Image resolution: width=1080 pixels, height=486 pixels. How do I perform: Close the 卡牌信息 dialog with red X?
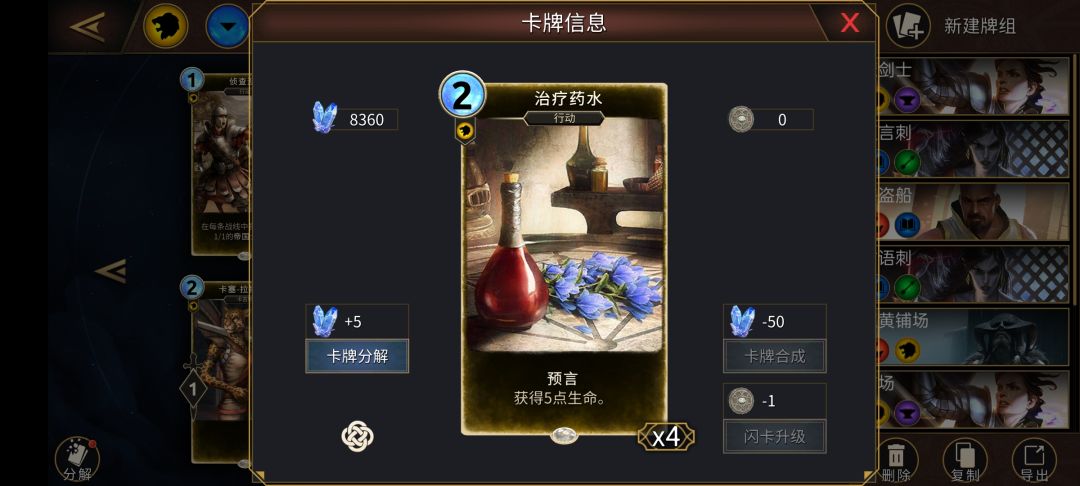coord(850,23)
